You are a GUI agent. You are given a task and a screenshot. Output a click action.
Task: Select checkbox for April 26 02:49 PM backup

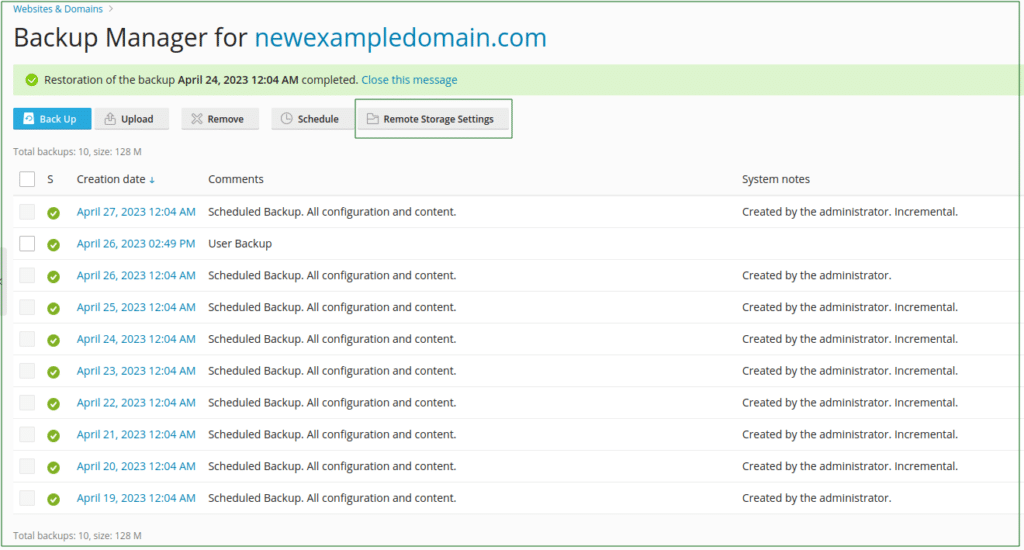(27, 244)
